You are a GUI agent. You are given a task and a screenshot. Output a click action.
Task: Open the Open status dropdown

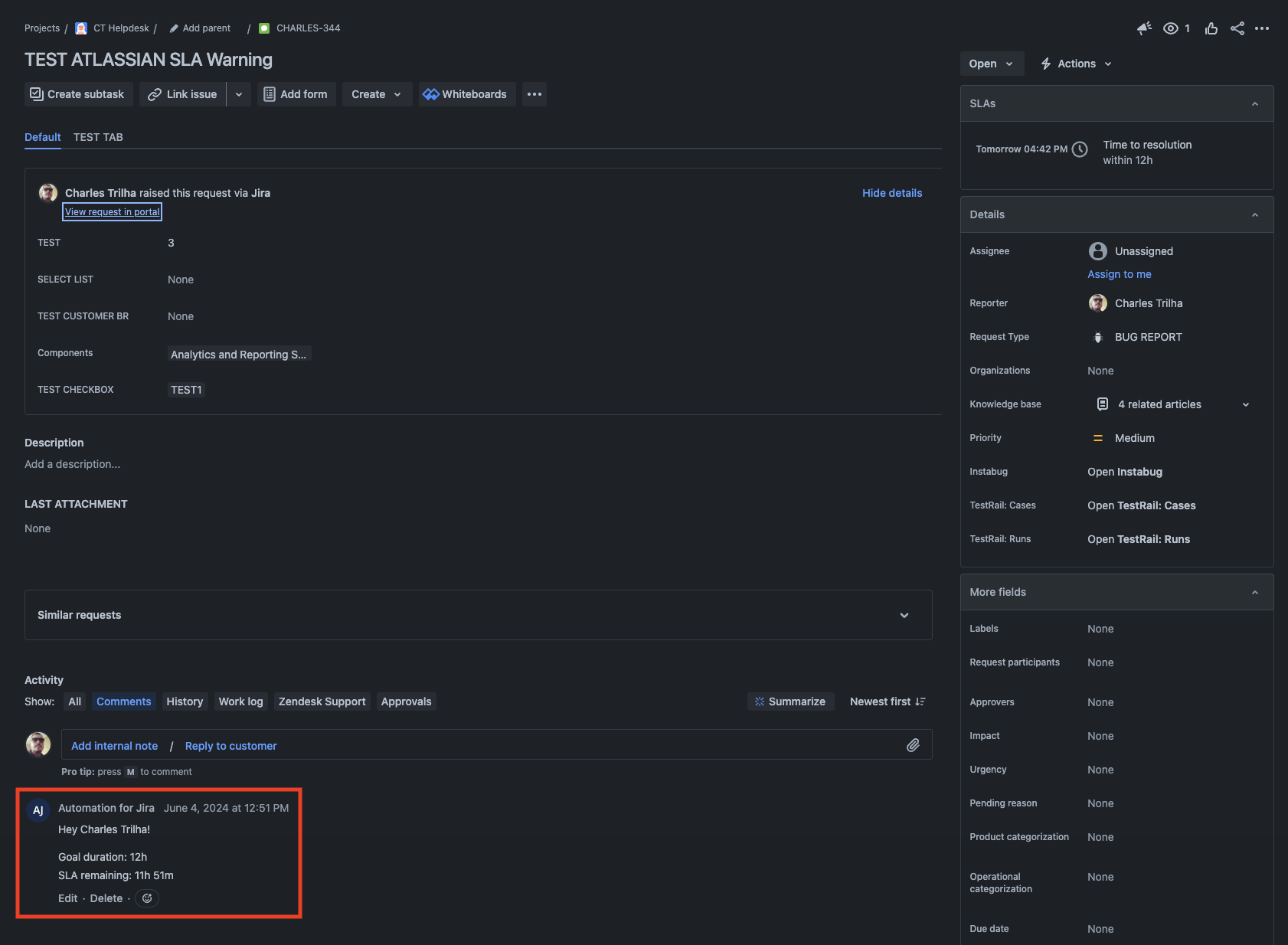tap(991, 64)
